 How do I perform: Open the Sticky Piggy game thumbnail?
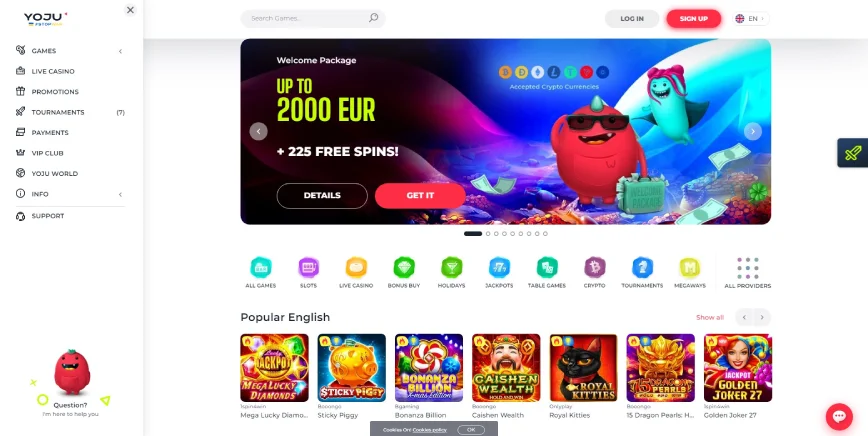(x=352, y=368)
